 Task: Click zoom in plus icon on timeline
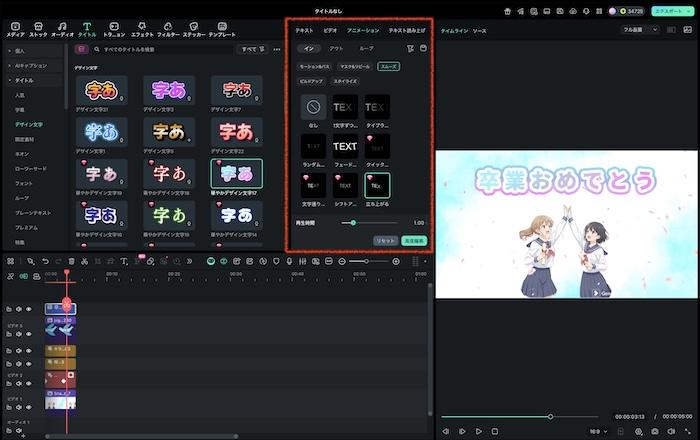[x=396, y=262]
